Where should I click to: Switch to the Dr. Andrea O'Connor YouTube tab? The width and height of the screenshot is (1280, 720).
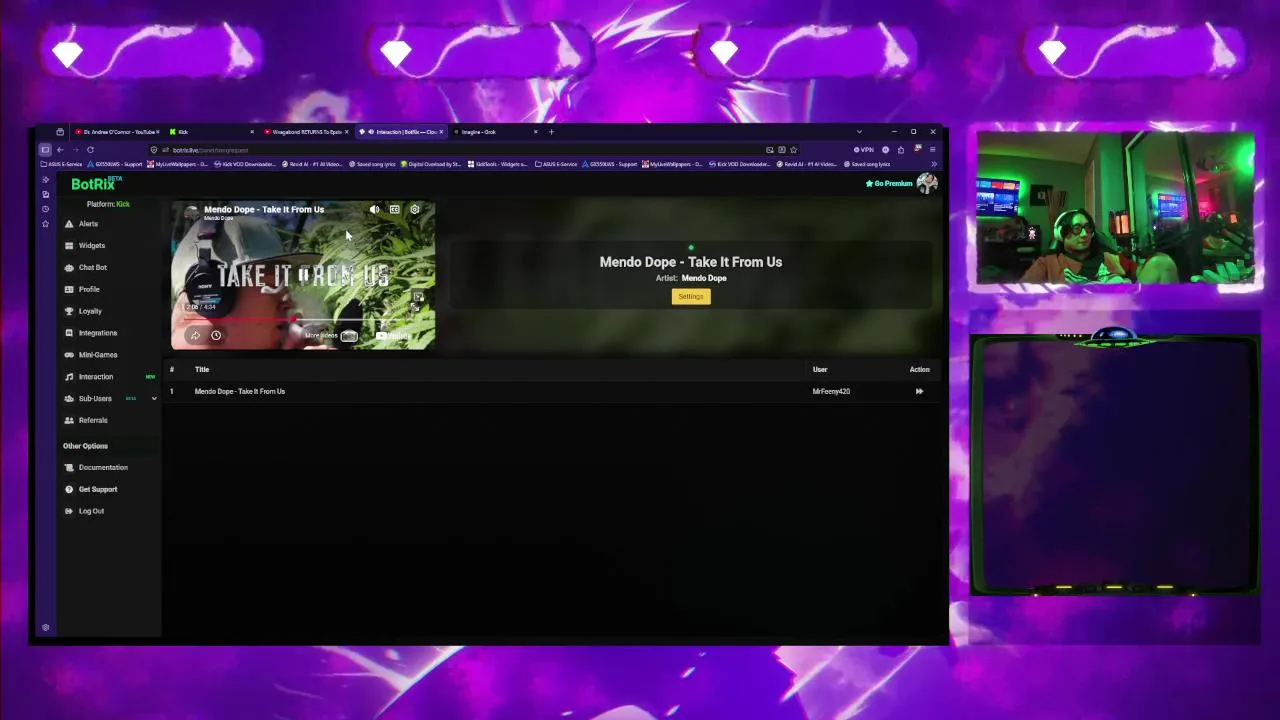point(117,132)
